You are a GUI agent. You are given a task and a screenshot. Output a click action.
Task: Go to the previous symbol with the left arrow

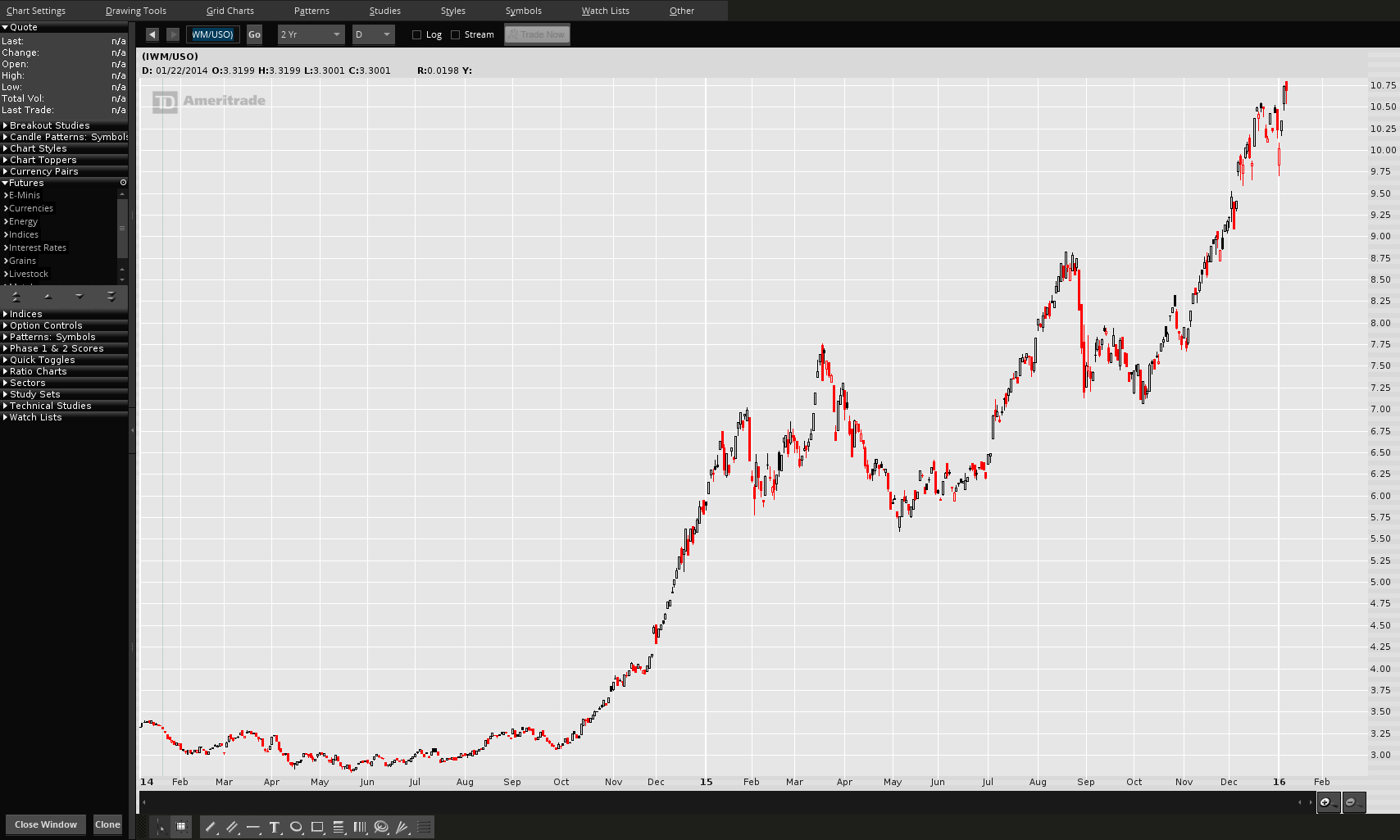152,34
